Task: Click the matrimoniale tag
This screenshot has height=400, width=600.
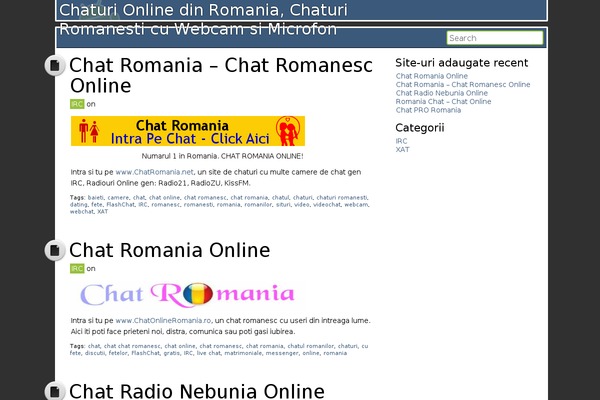Action: coord(243,353)
